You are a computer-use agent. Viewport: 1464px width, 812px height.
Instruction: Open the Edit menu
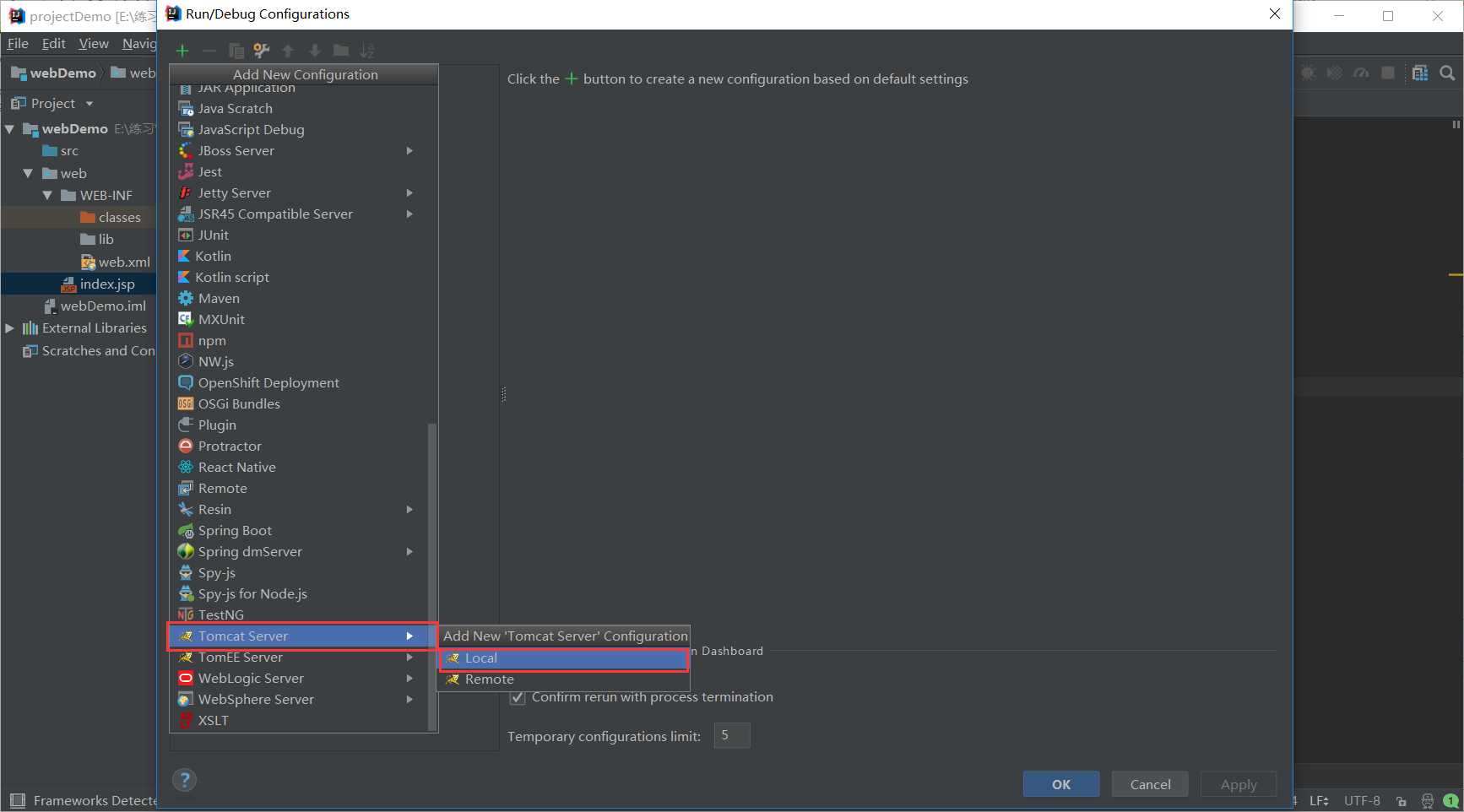53,44
